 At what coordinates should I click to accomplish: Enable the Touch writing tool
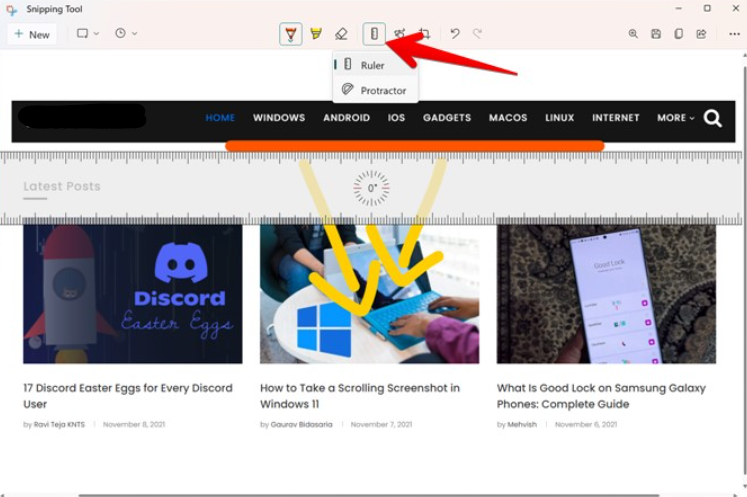399,34
